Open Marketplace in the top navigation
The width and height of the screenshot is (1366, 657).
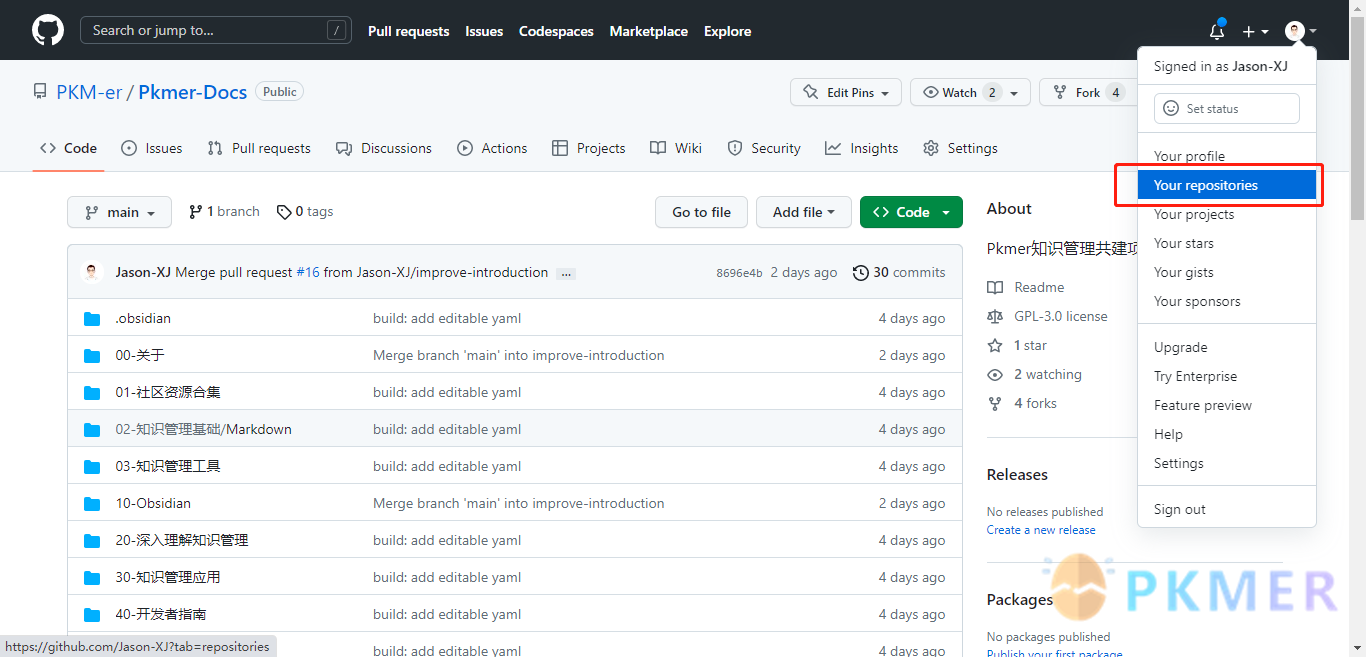[x=648, y=31]
